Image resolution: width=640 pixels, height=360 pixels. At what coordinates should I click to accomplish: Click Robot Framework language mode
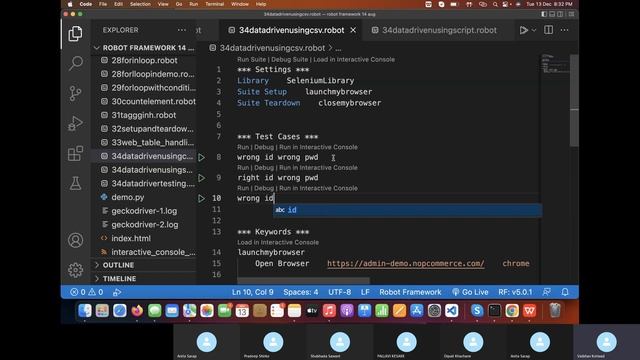coord(410,292)
